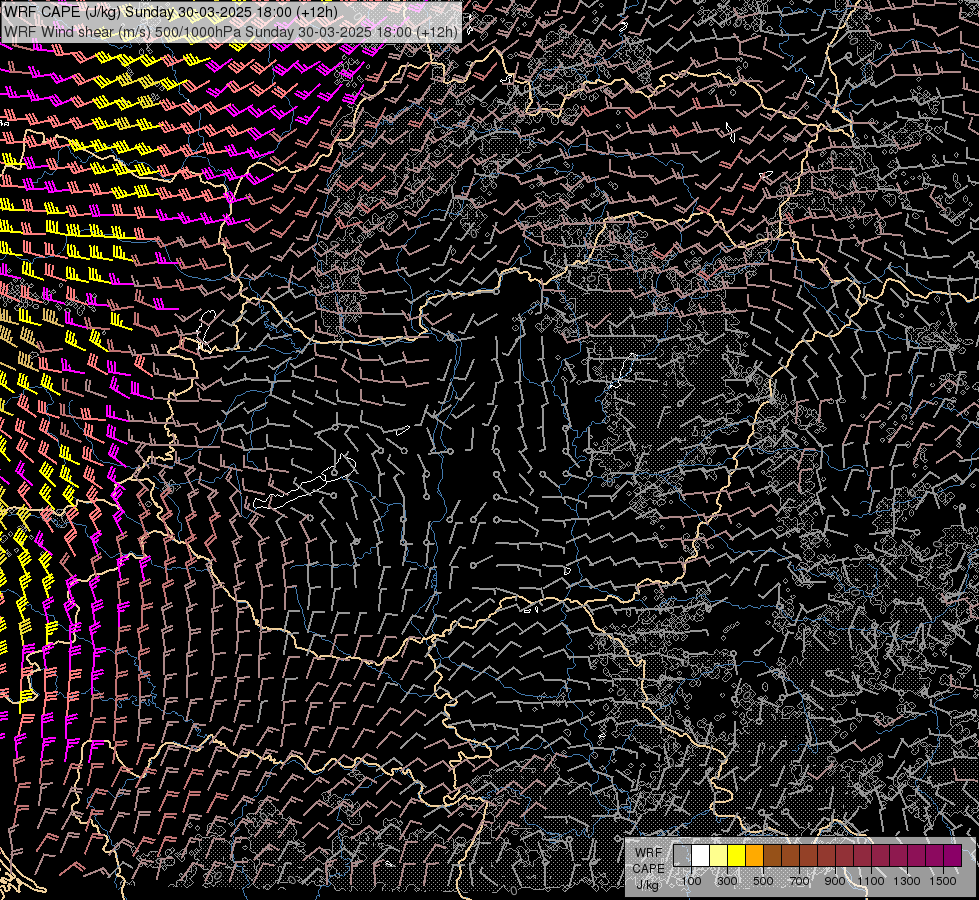Click the orange CAPE legend swatch
The image size is (979, 900).
754,856
